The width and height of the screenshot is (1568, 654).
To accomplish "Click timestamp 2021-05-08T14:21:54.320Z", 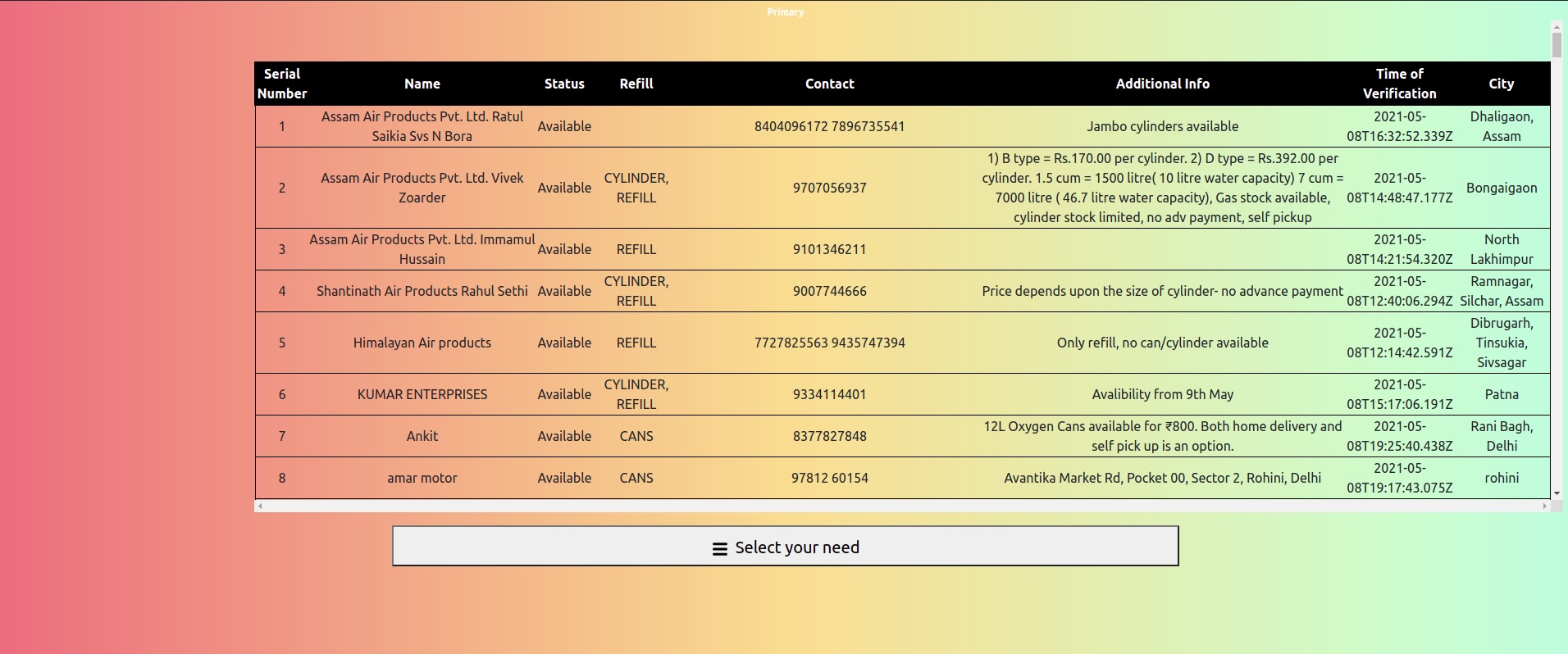I will [1399, 249].
